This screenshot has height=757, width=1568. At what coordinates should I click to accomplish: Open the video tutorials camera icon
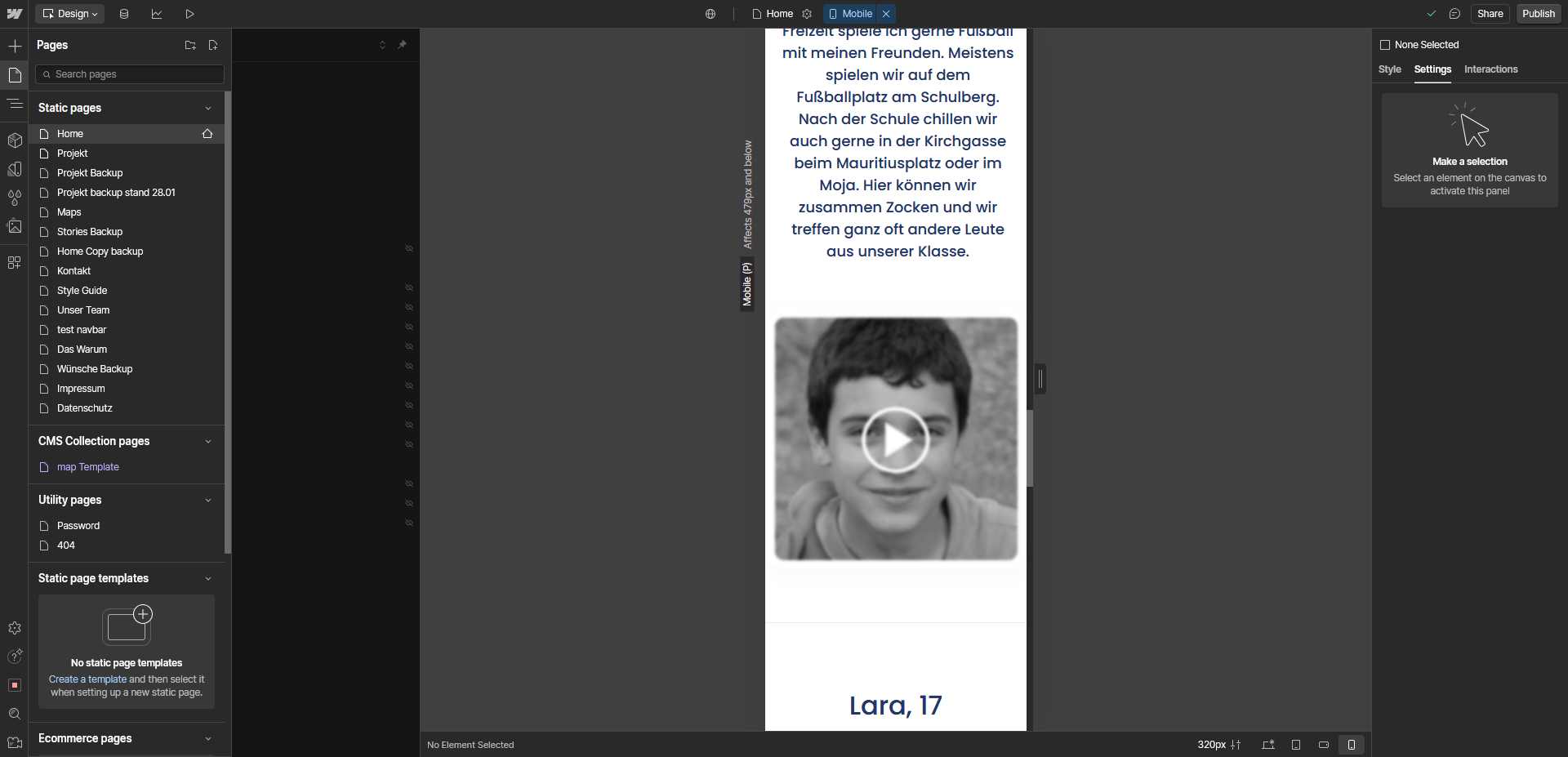click(x=15, y=742)
